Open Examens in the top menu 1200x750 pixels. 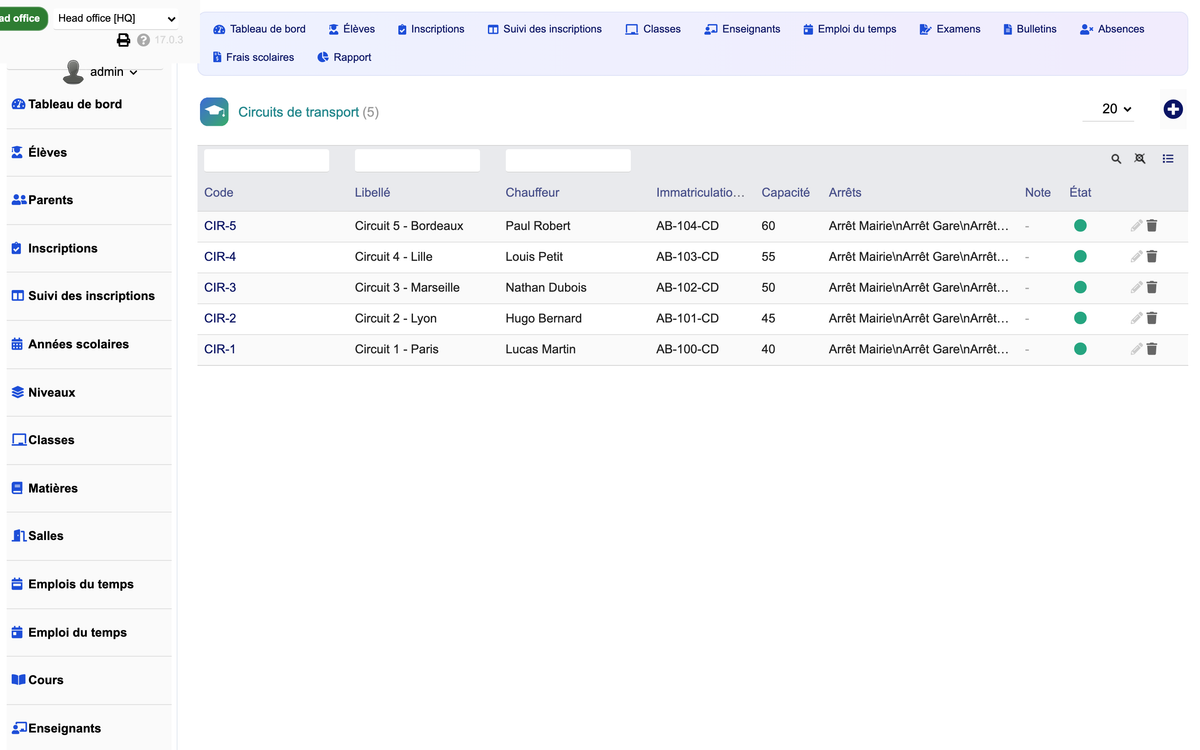[950, 29]
